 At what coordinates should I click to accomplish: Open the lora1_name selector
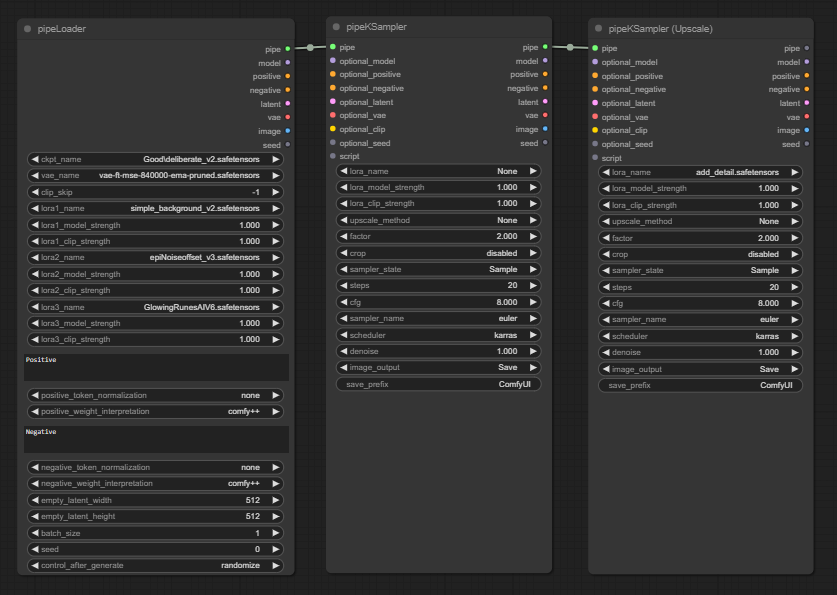pos(155,208)
